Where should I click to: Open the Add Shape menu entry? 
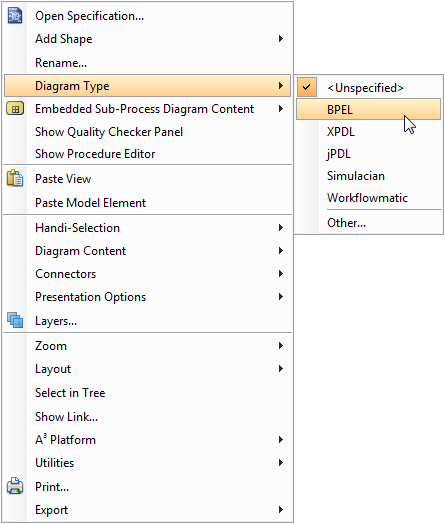click(148, 39)
